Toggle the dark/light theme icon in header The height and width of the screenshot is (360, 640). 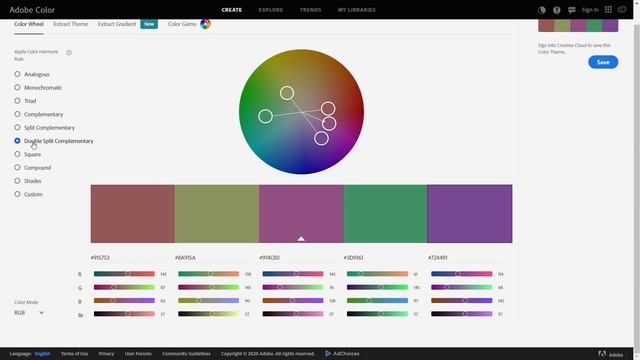[542, 10]
